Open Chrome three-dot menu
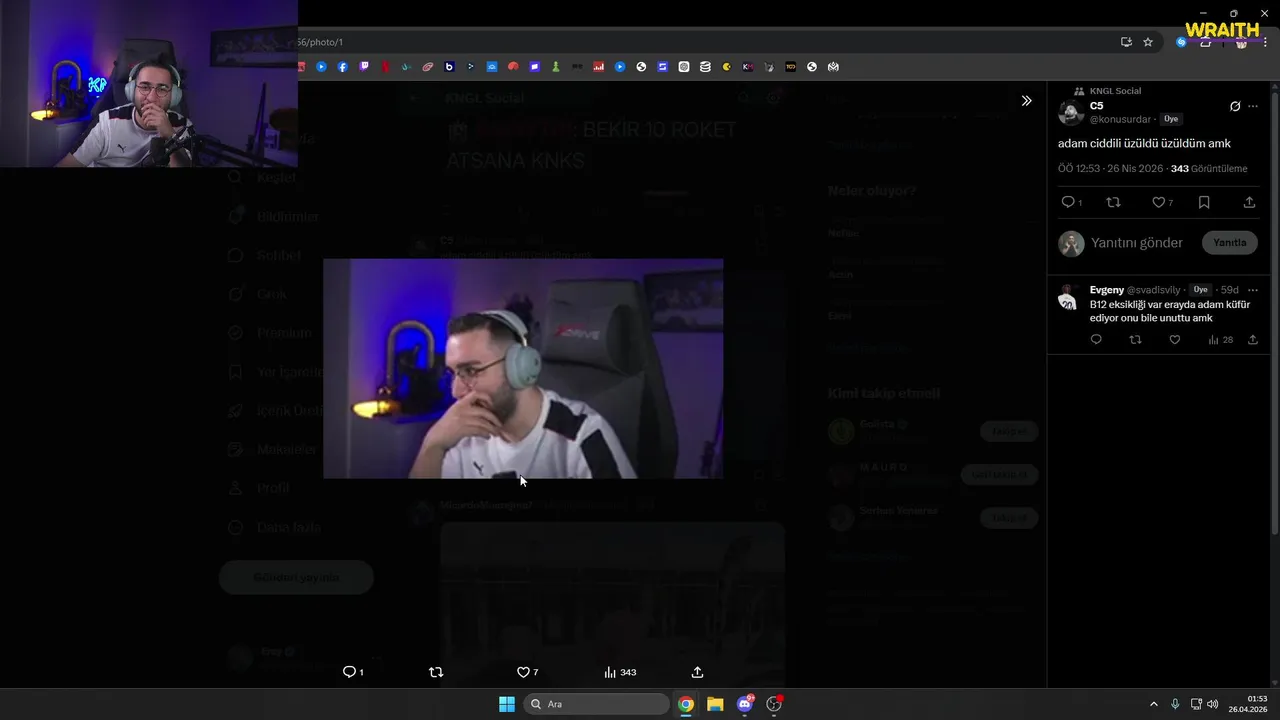1280x720 pixels. click(x=1266, y=42)
